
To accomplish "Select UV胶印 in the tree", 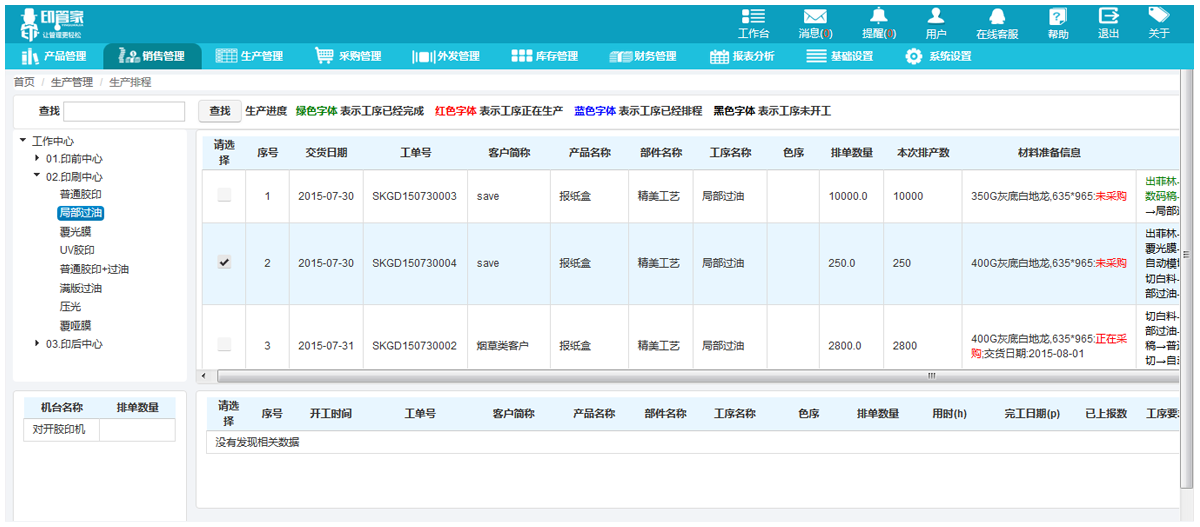I will click(x=77, y=250).
